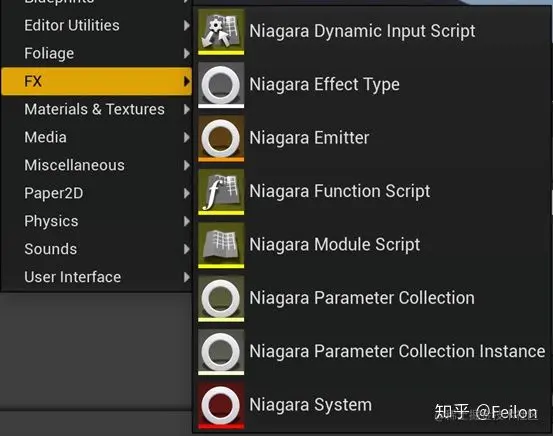The height and width of the screenshot is (436, 553).
Task: Open the User Interface submenu
Action: 97,277
